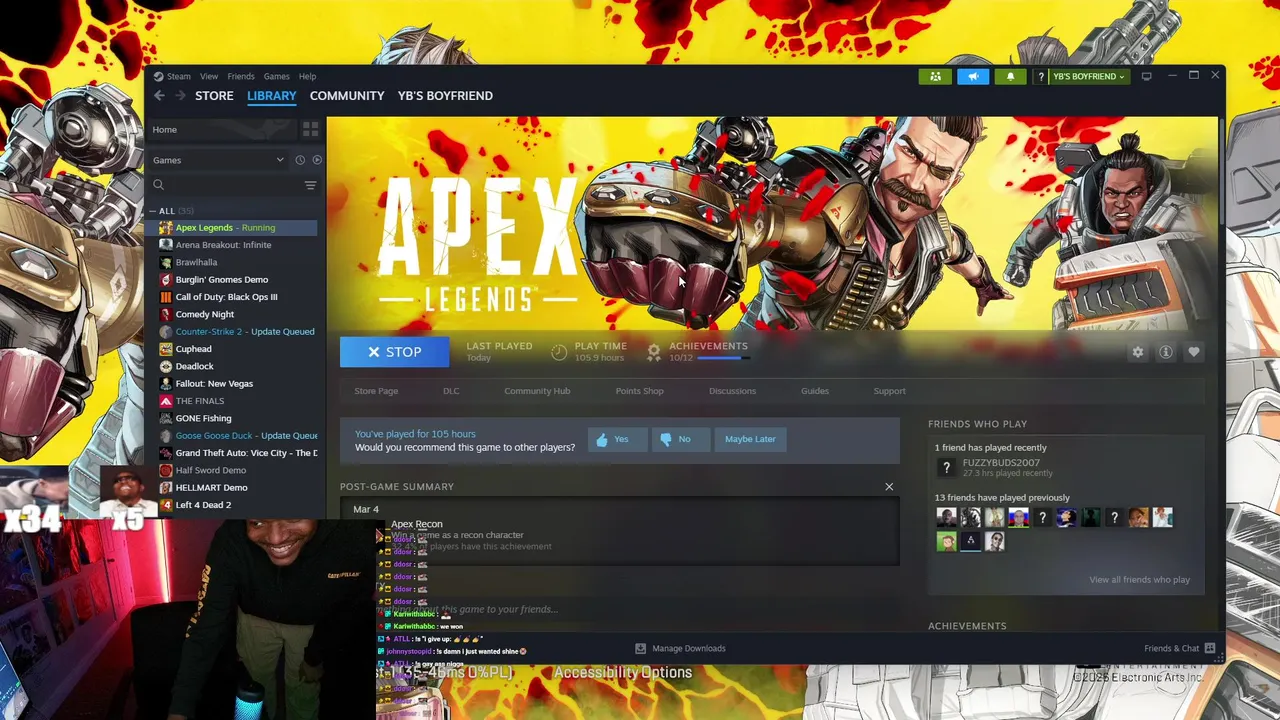The width and height of the screenshot is (1280, 720).
Task: Click the library search field
Action: coord(225,185)
